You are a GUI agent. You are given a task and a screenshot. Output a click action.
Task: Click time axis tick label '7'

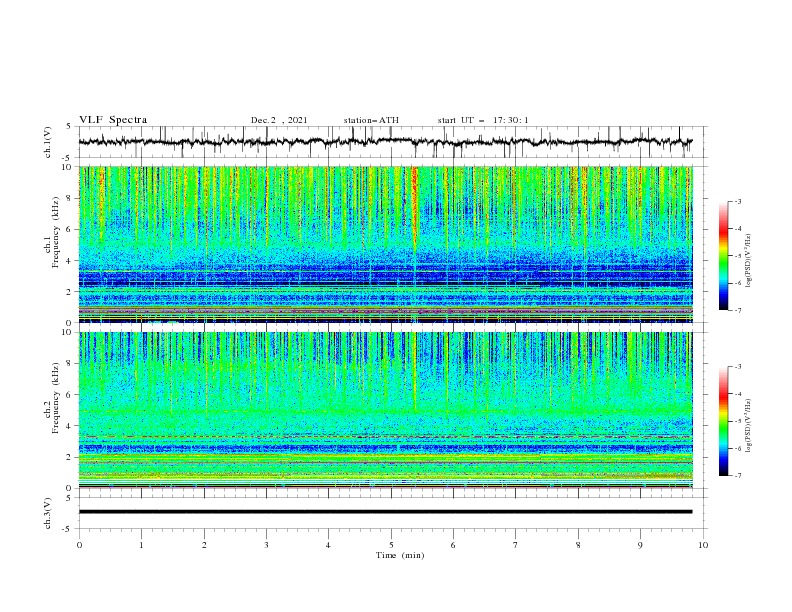click(516, 545)
